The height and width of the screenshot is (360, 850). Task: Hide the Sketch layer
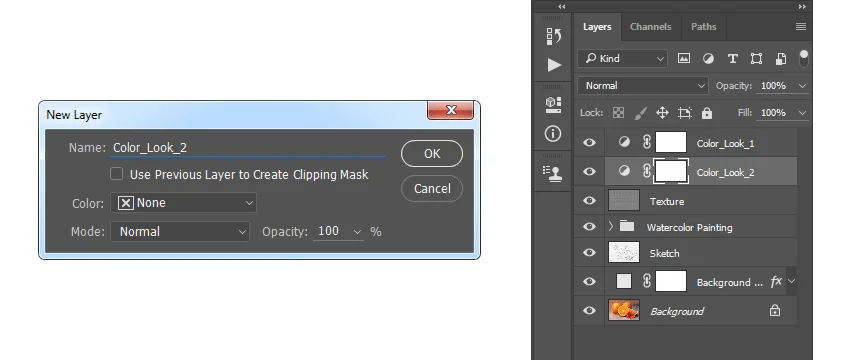point(589,253)
